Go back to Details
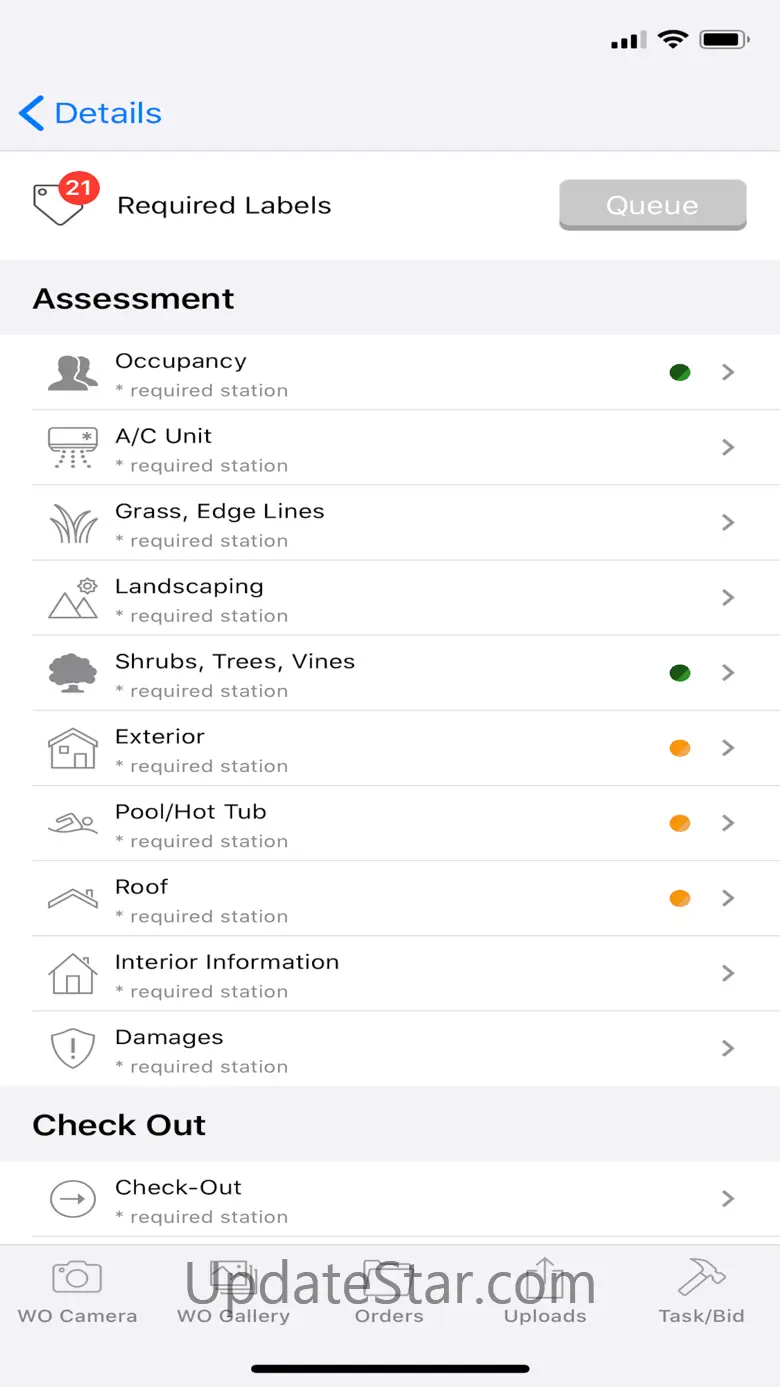The height and width of the screenshot is (1387, 780). (90, 113)
